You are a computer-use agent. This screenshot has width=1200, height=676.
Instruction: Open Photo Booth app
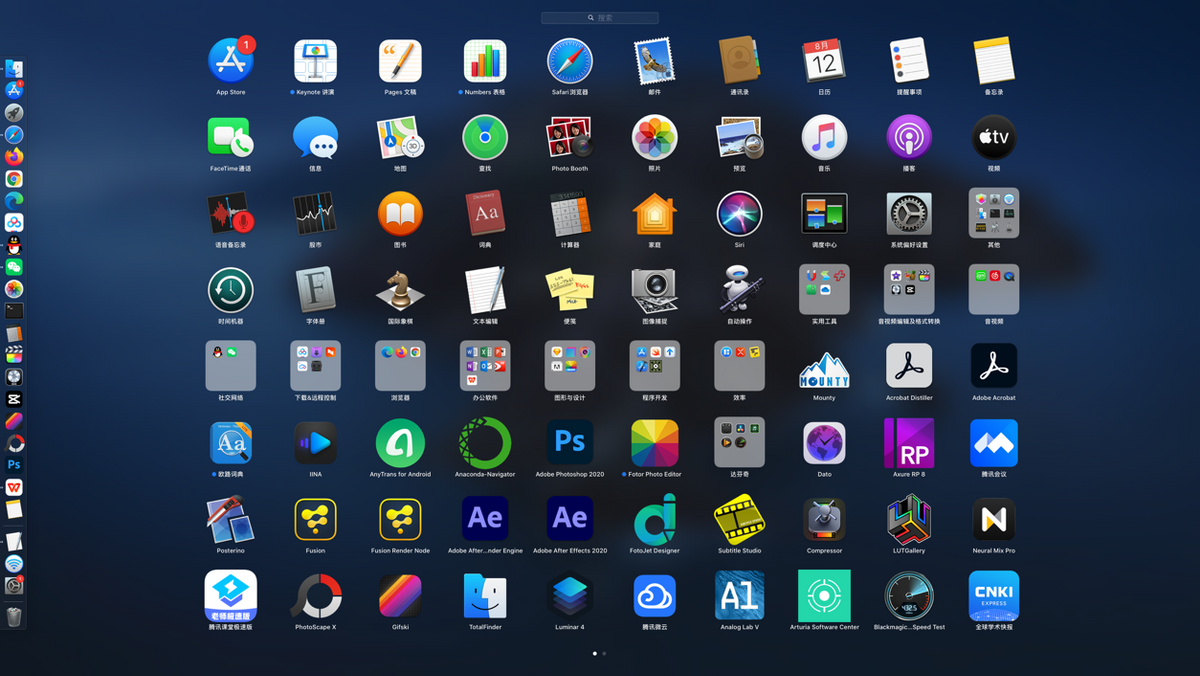pyautogui.click(x=570, y=137)
